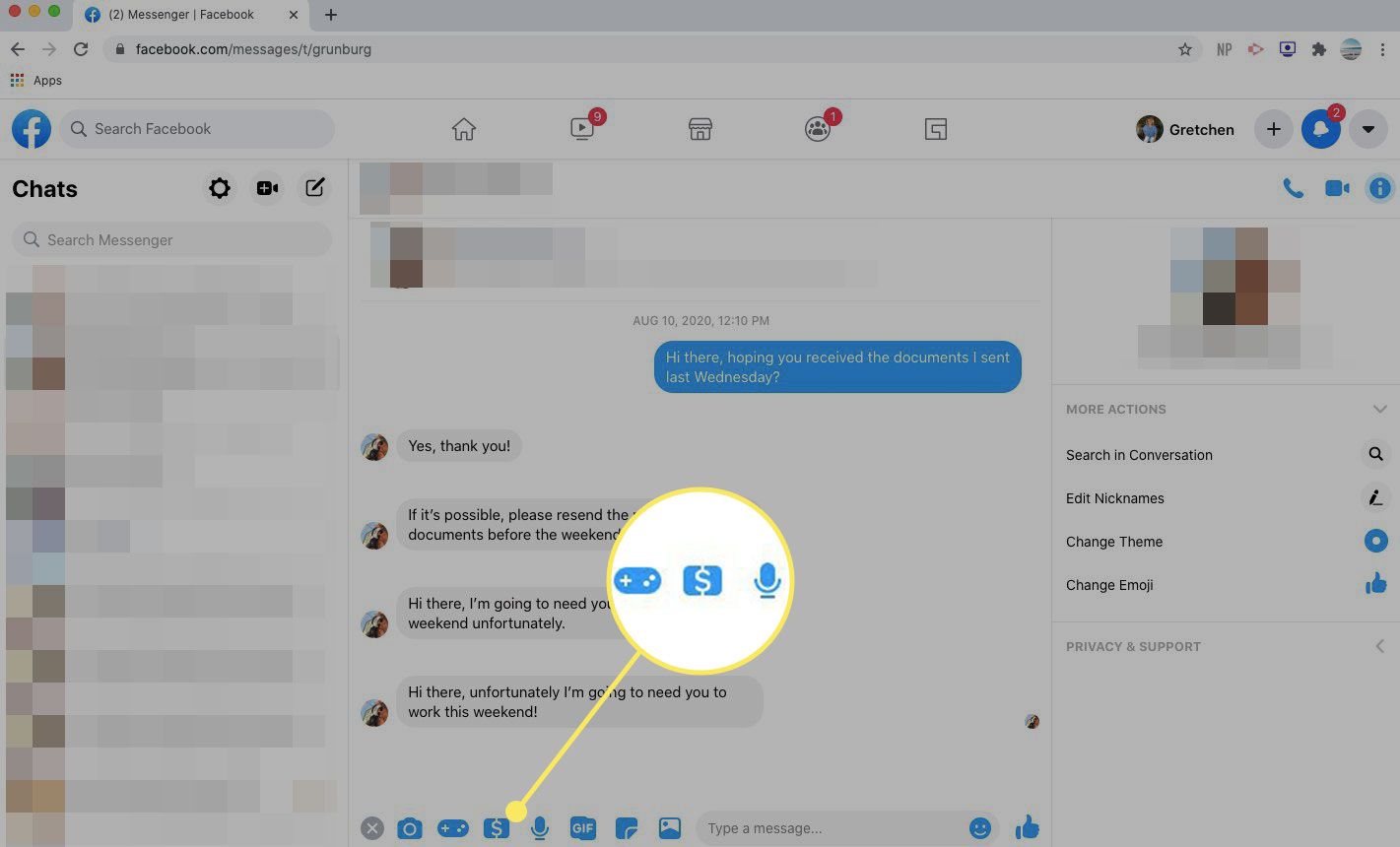The width and height of the screenshot is (1400, 847).
Task: Open the GIF picker
Action: [583, 828]
